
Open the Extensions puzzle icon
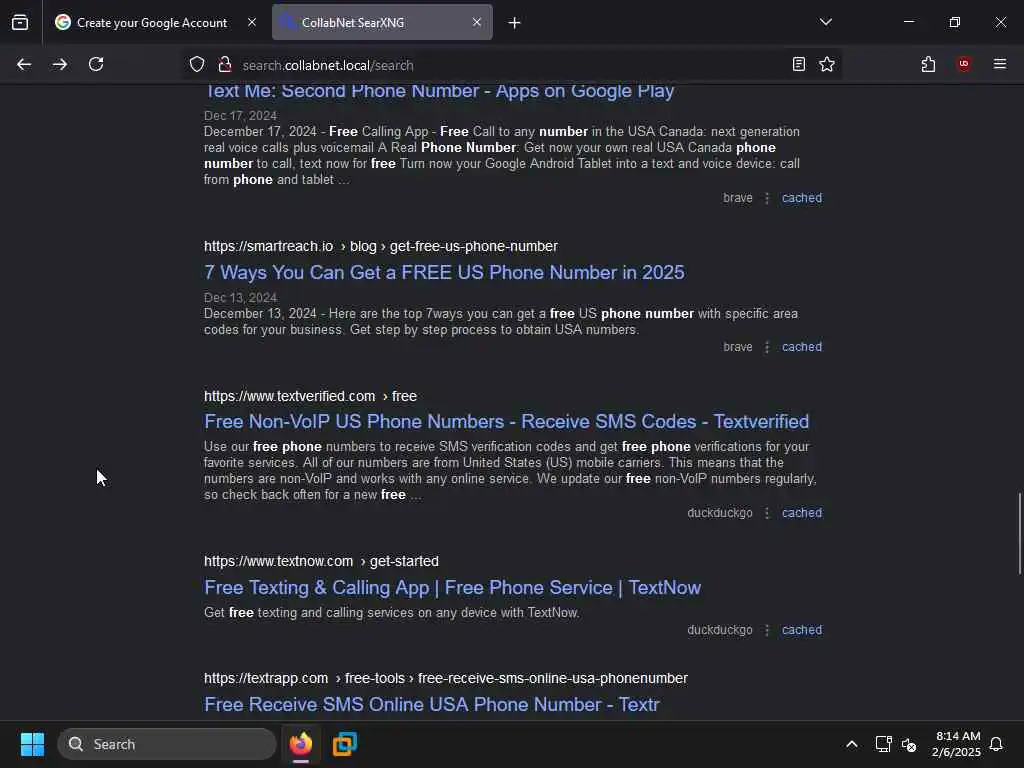[928, 64]
